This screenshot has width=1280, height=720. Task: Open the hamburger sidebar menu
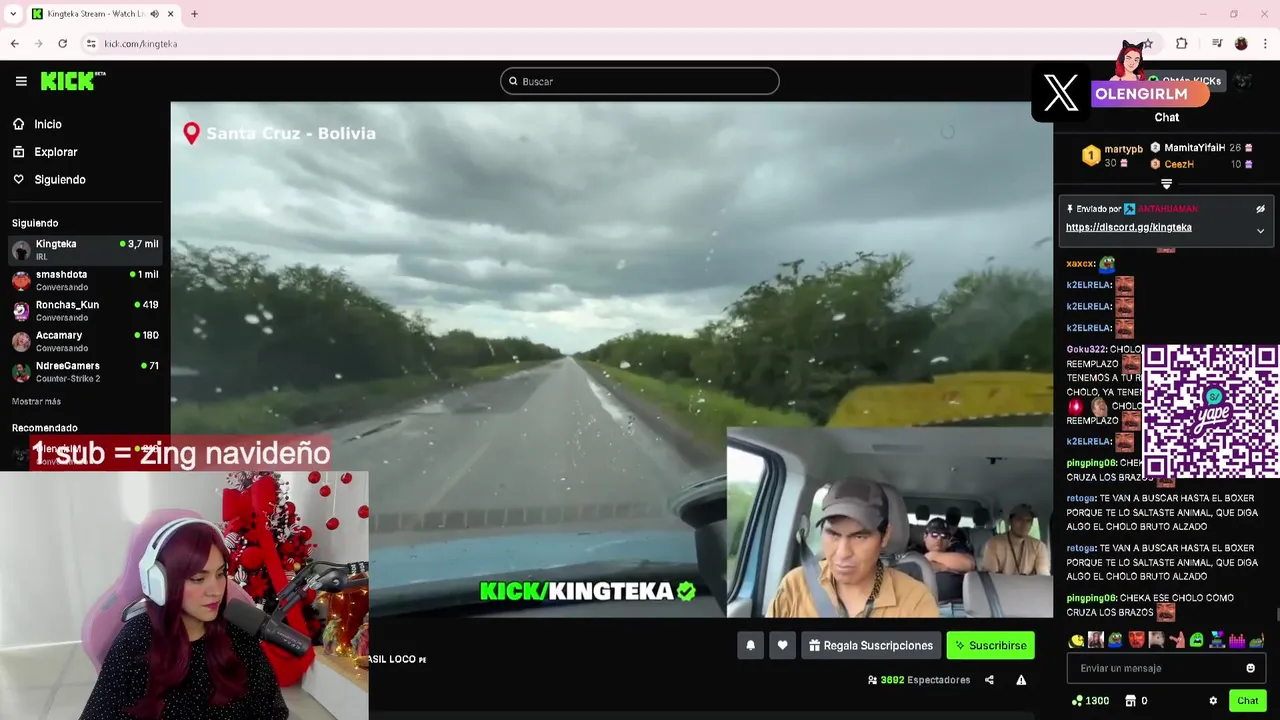tap(21, 81)
